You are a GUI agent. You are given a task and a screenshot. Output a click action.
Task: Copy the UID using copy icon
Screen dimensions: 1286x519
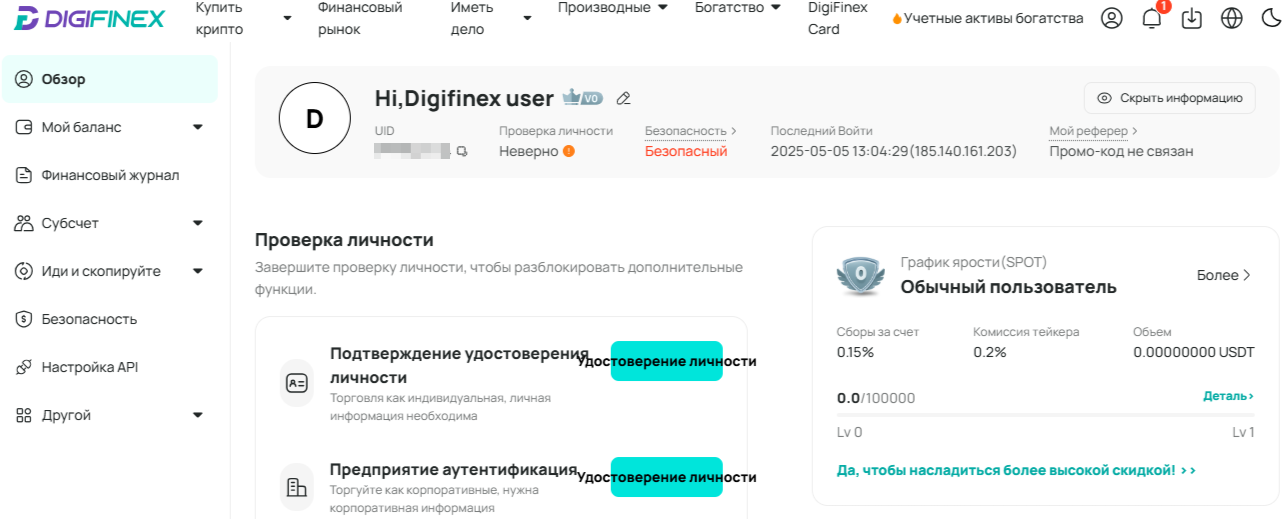[461, 152]
